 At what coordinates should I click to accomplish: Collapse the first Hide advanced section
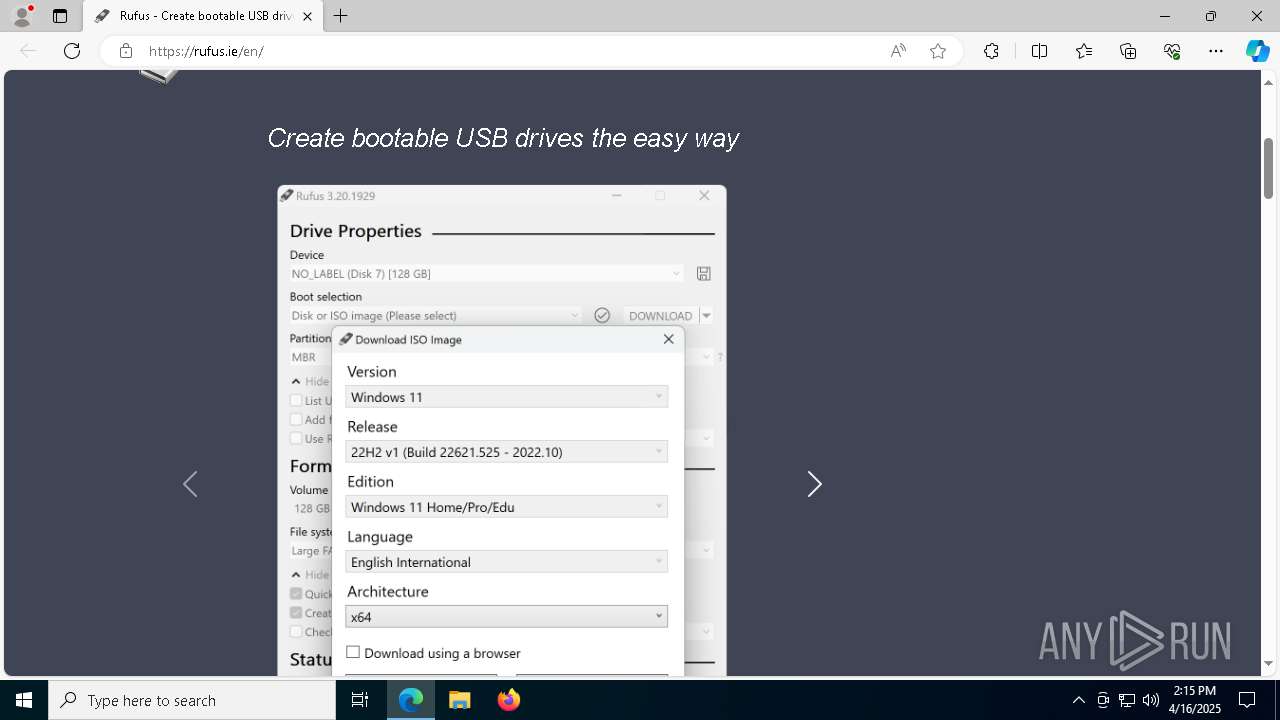point(310,381)
